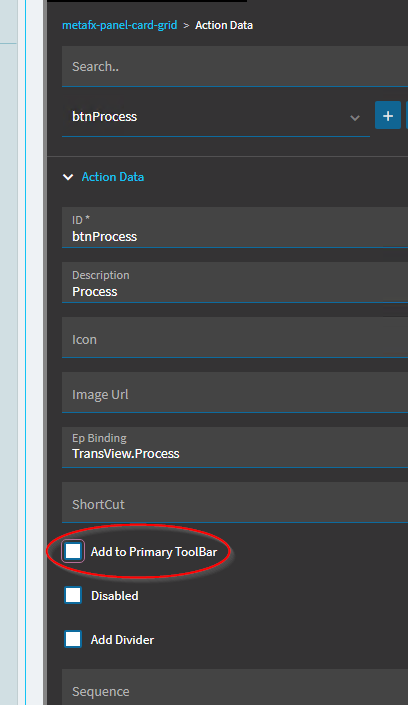This screenshot has height=705, width=408.
Task: Click the Image Url input
Action: [x=235, y=393]
